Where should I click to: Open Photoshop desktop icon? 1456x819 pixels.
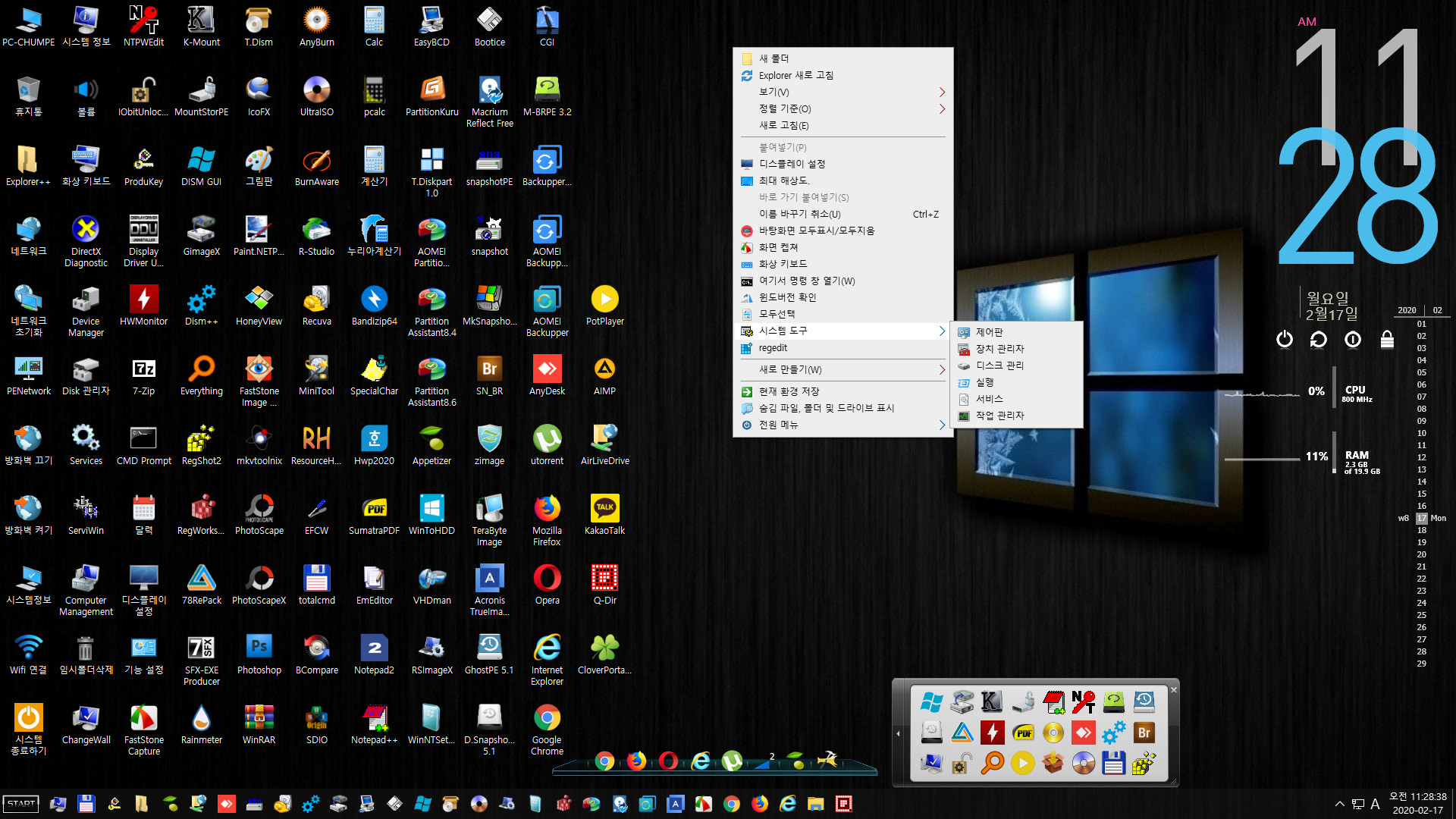[259, 654]
